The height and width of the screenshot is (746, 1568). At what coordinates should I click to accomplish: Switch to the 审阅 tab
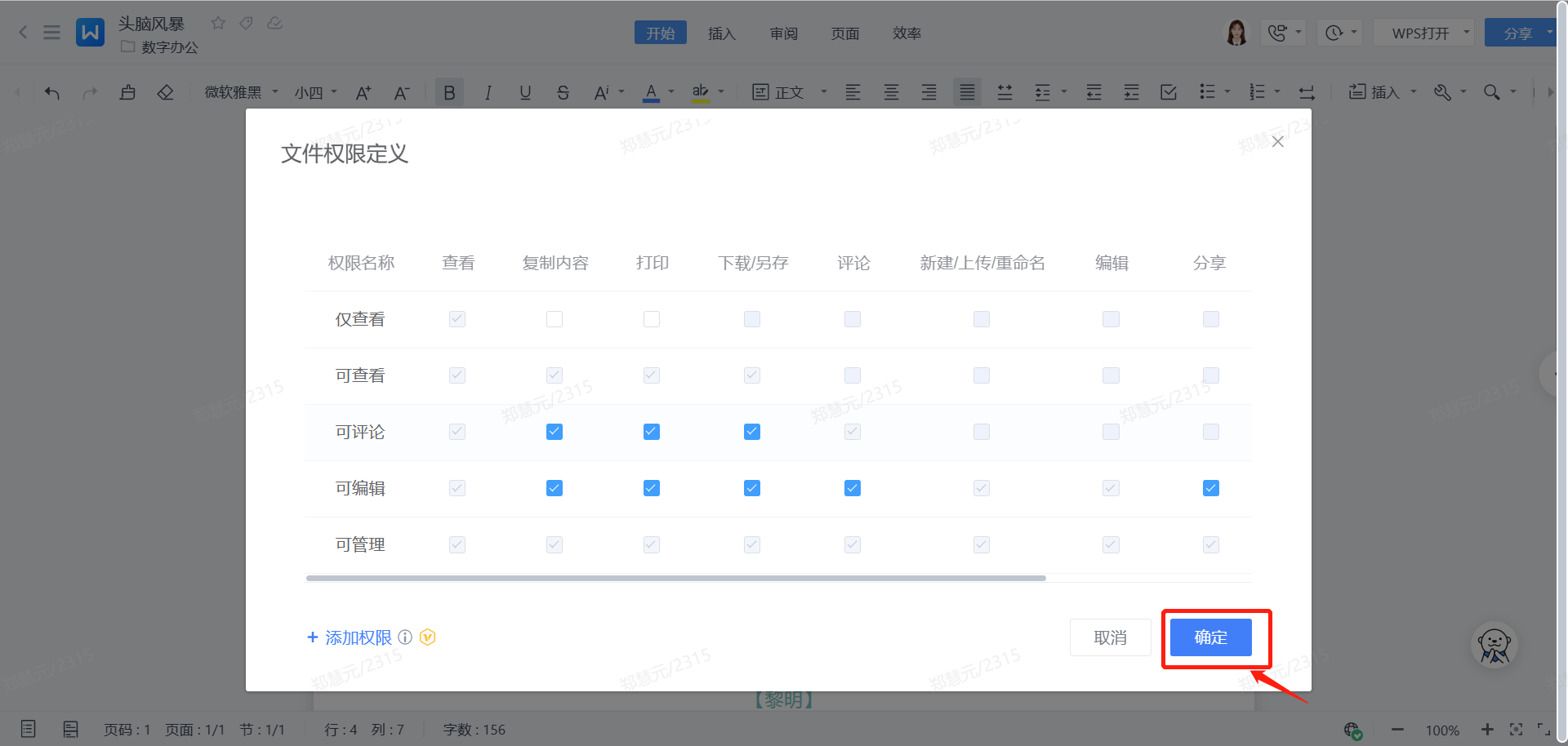(784, 33)
